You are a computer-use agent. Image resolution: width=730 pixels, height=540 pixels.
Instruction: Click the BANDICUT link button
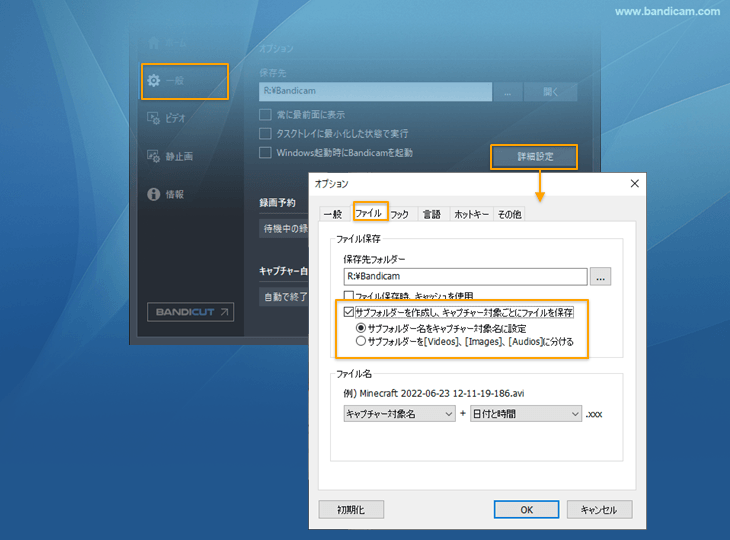click(x=190, y=312)
